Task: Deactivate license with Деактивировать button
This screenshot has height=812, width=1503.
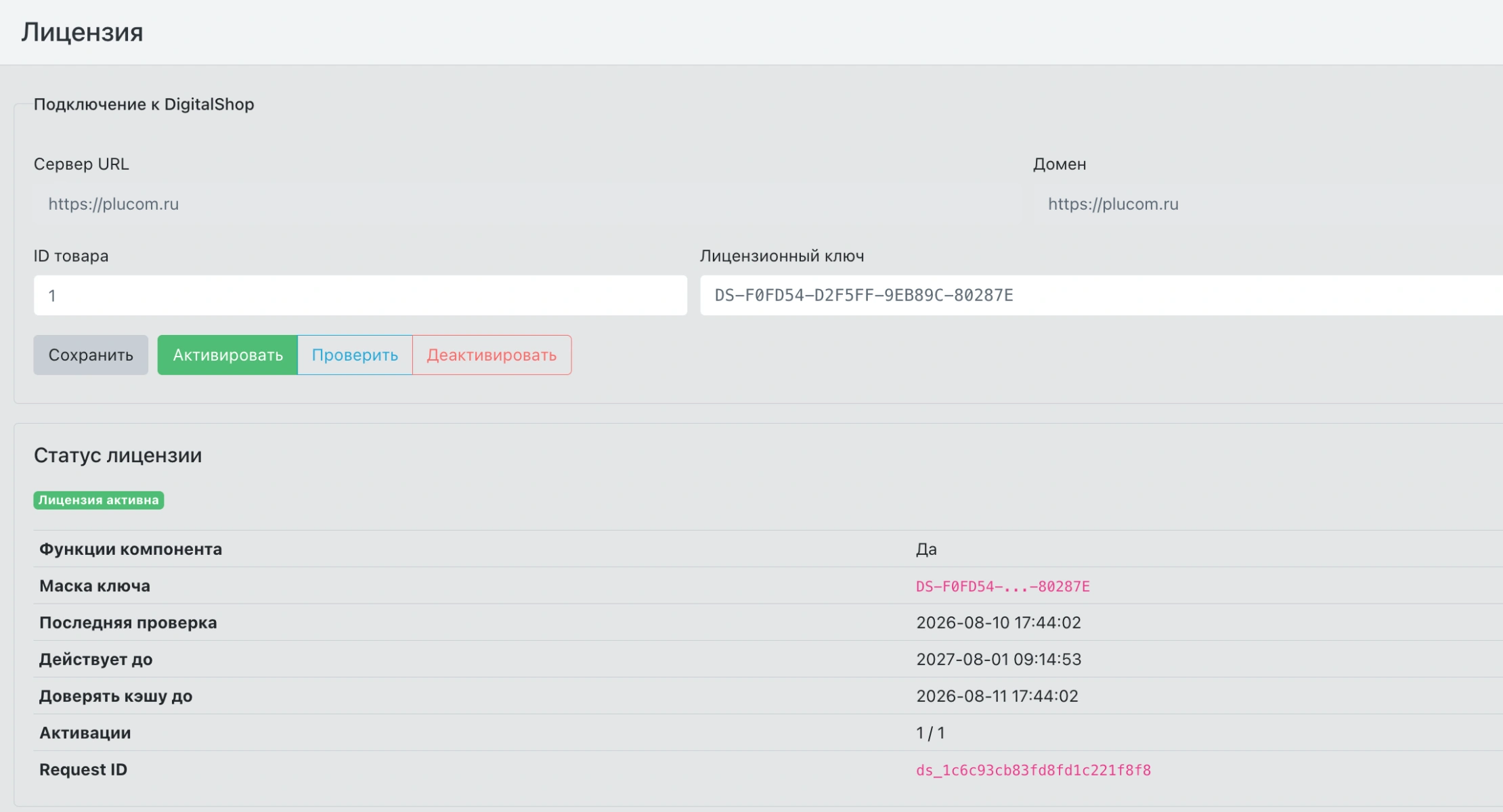Action: click(492, 355)
